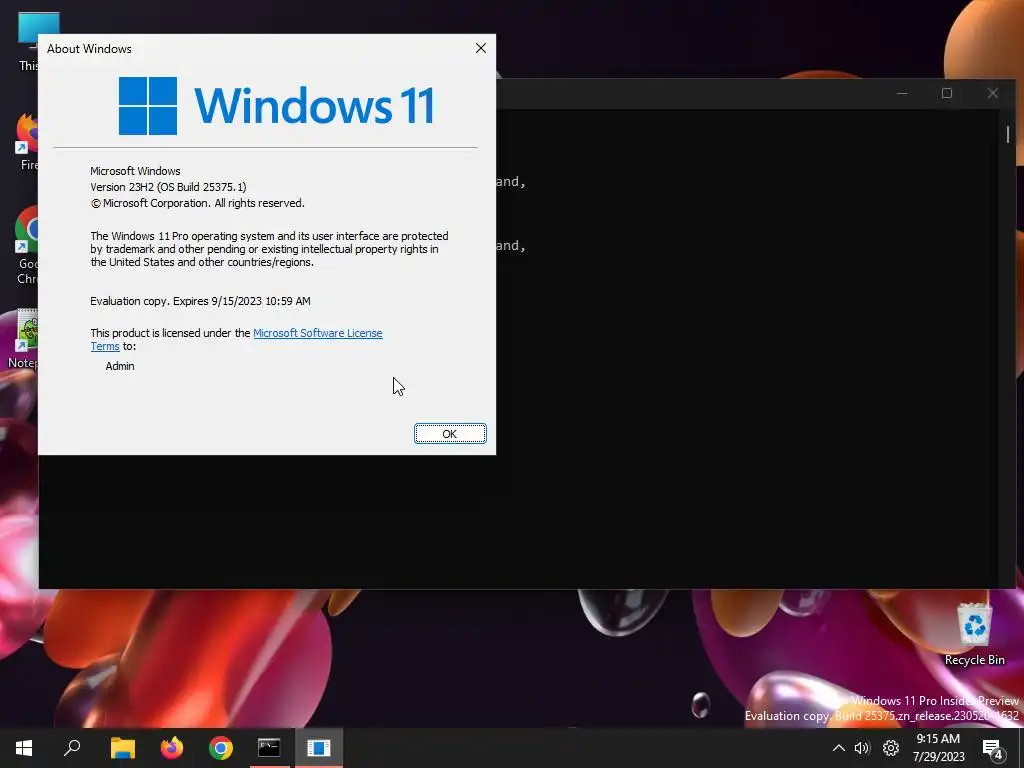Click the Show desktop strip on the taskbar
Screen dimensions: 1024x768
(1021, 748)
